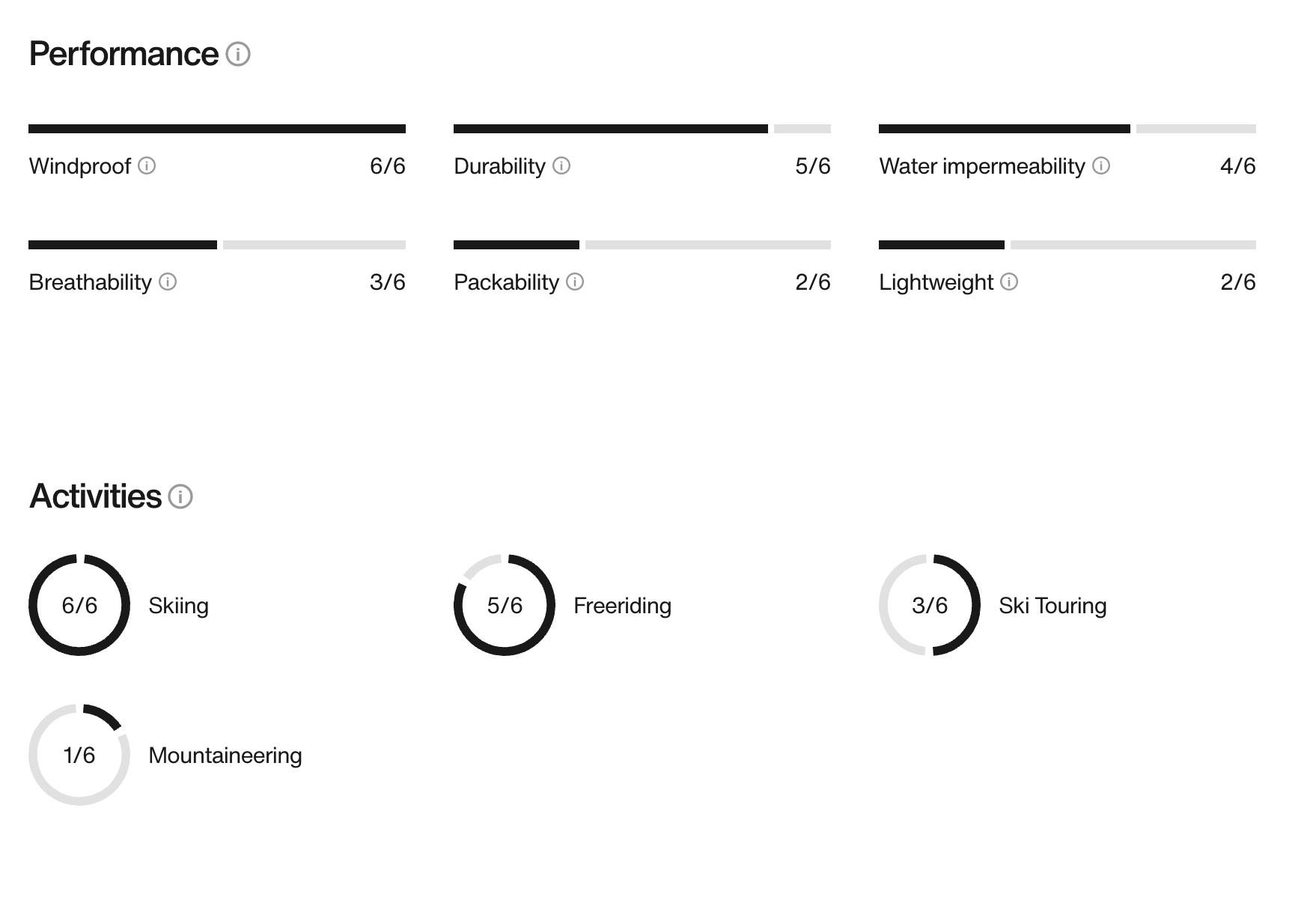
Task: Click the Freeriding activity label
Action: click(622, 605)
